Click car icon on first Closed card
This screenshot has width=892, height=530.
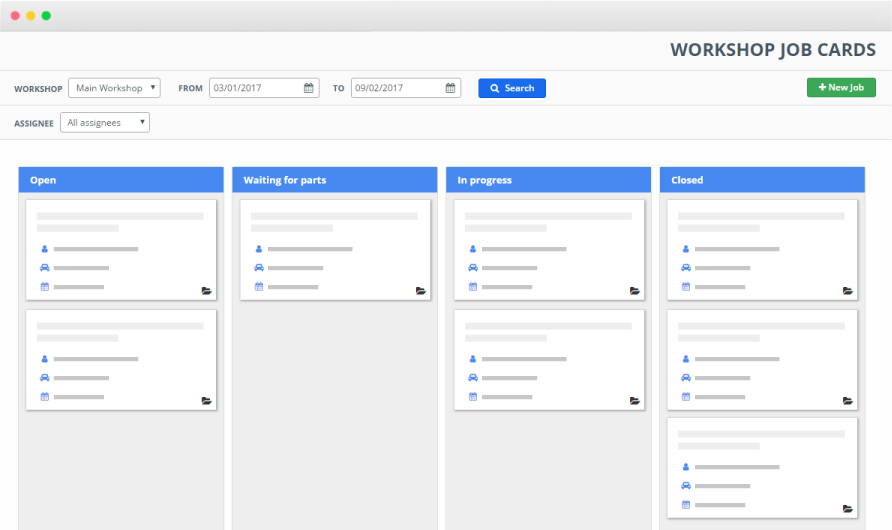(x=686, y=268)
